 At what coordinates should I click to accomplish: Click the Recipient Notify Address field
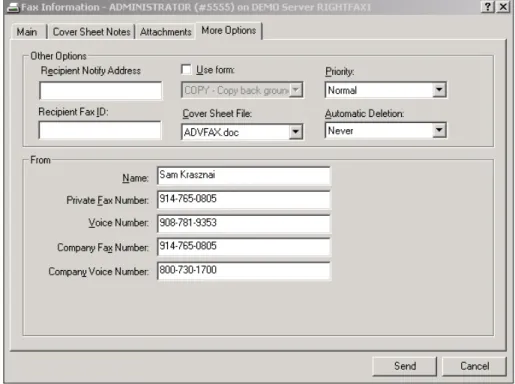pyautogui.click(x=101, y=91)
